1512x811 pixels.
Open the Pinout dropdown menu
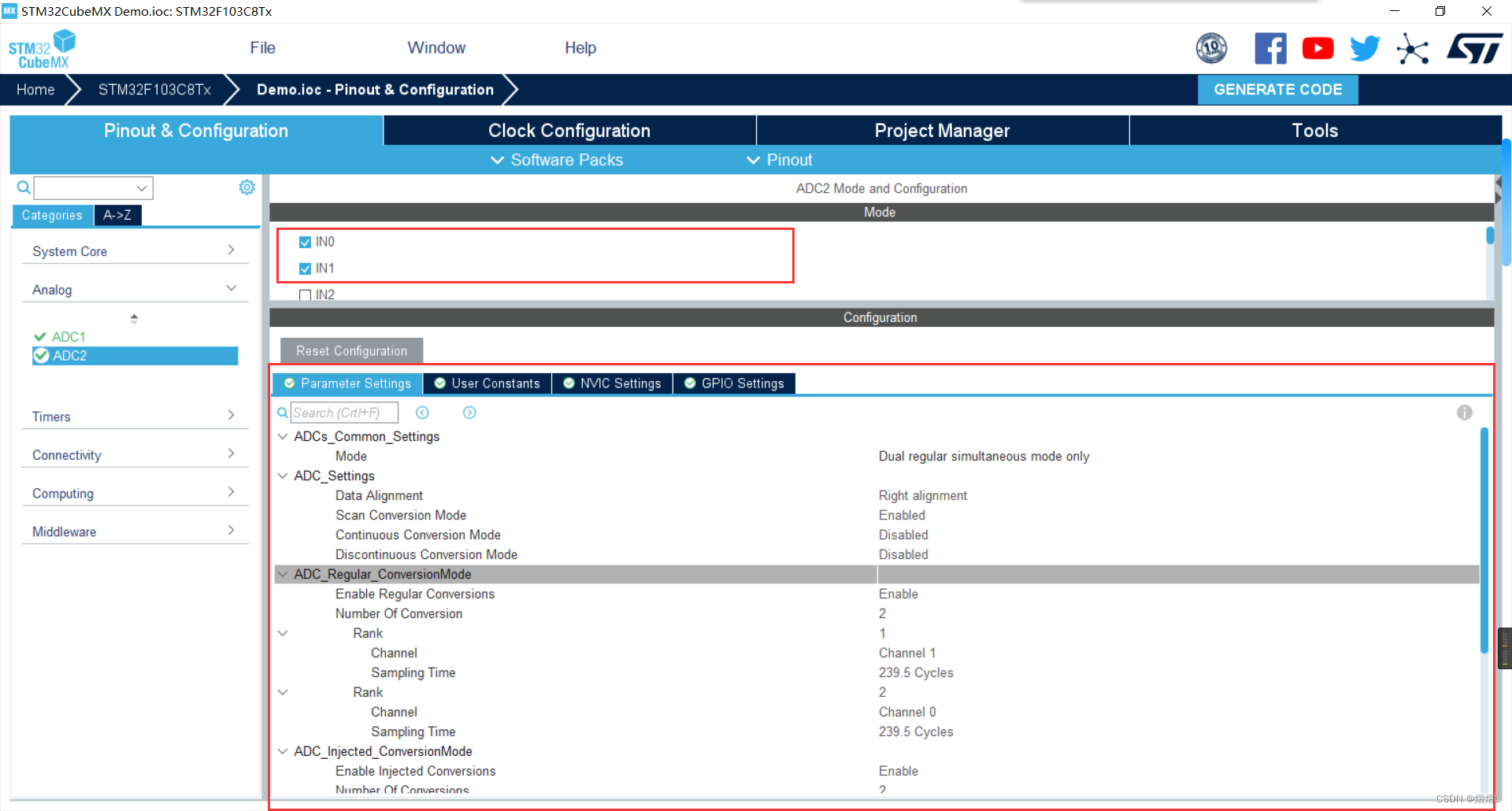779,160
